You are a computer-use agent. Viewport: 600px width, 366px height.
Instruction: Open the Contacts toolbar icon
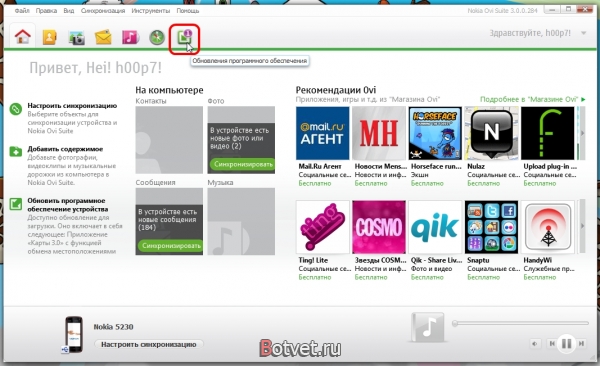click(x=50, y=37)
